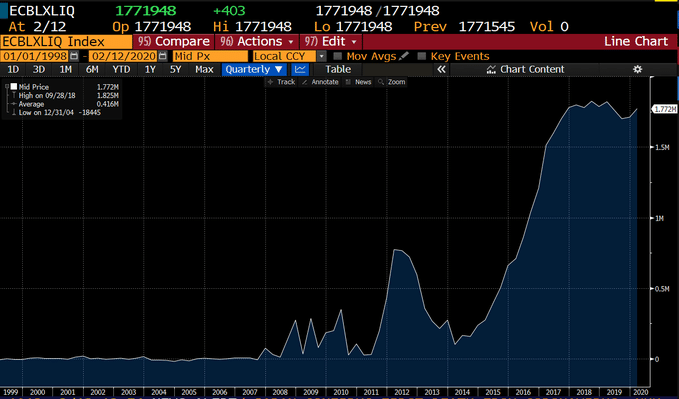Image resolution: width=679 pixels, height=399 pixels.
Task: Enable the Key Events checkbox
Action: pyautogui.click(x=422, y=56)
